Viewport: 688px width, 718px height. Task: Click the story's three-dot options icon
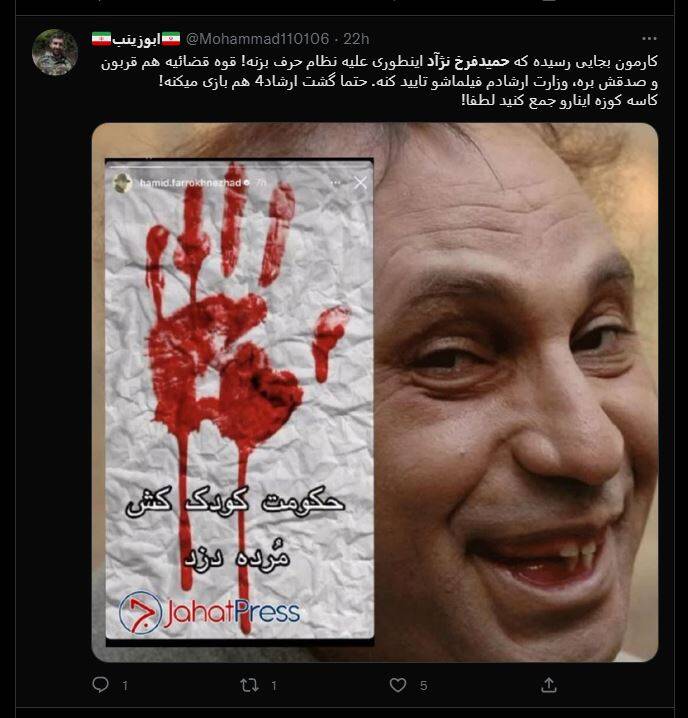(x=335, y=183)
